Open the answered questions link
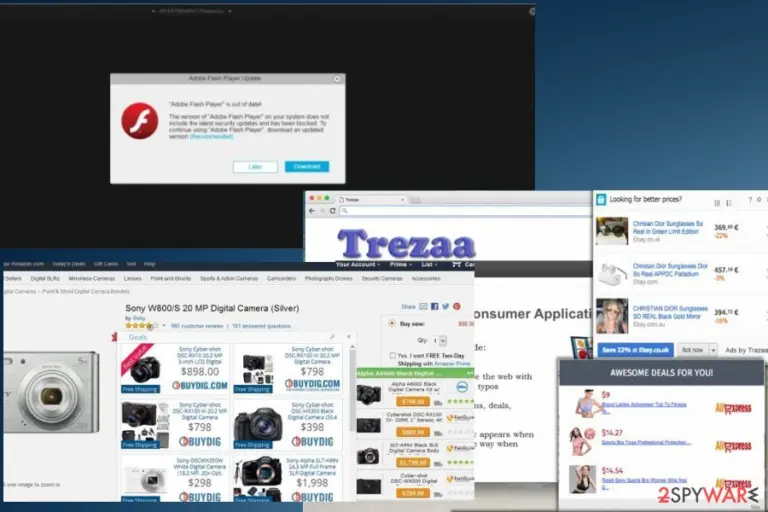This screenshot has width=768, height=512. [261, 326]
